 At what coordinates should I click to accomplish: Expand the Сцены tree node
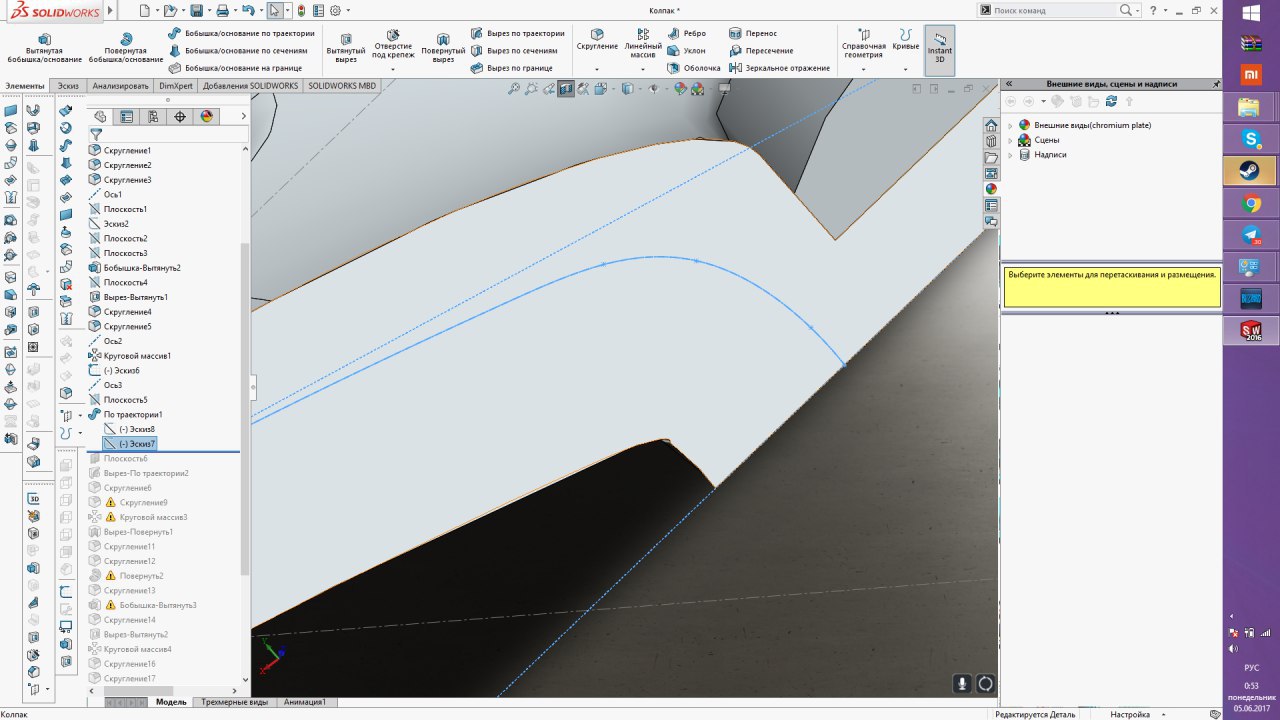click(x=1010, y=140)
